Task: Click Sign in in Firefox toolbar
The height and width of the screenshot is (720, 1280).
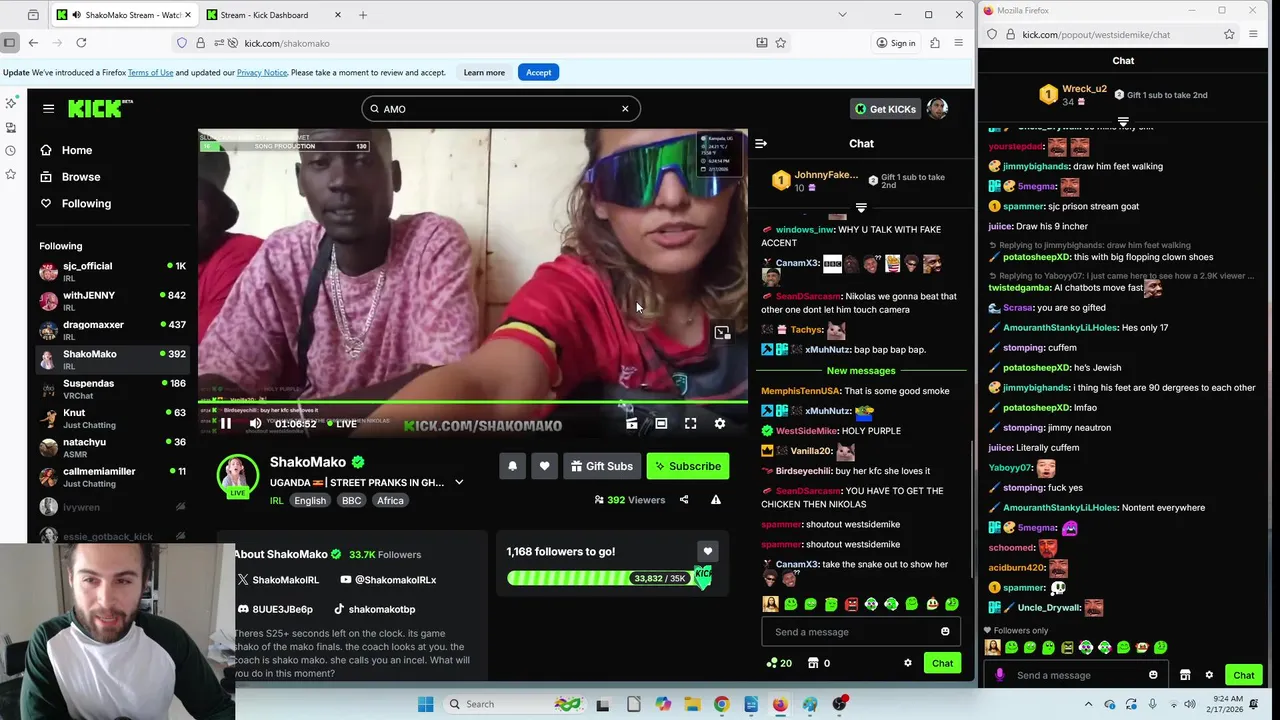Action: [x=895, y=43]
